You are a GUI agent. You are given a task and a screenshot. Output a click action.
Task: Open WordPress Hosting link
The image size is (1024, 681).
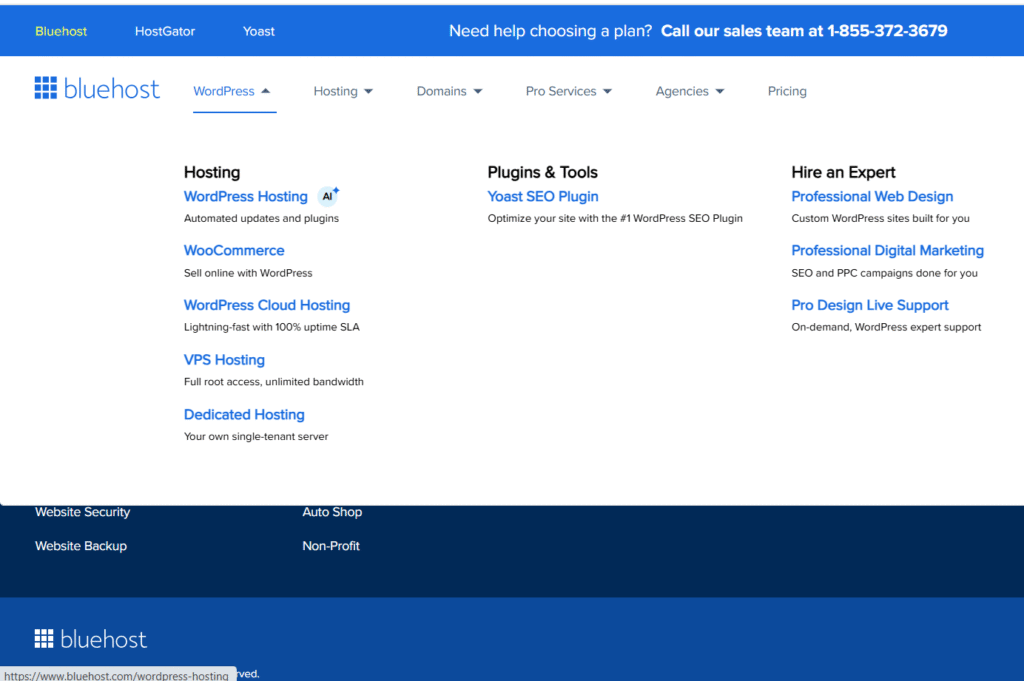coord(245,197)
